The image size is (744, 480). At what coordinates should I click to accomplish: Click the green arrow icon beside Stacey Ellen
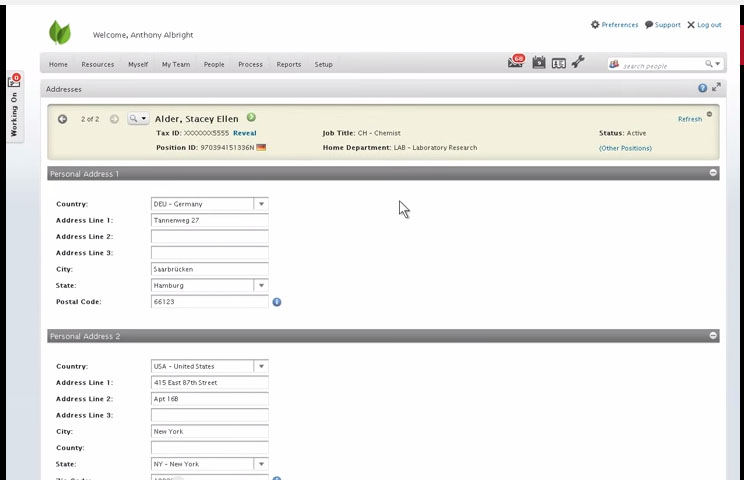tap(251, 117)
